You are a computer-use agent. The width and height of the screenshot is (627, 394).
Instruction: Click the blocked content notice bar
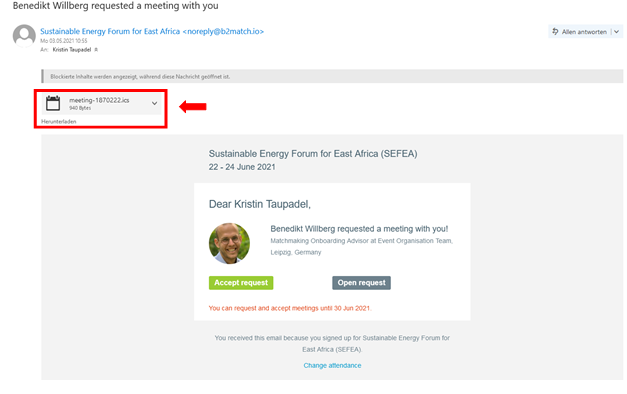coord(332,76)
